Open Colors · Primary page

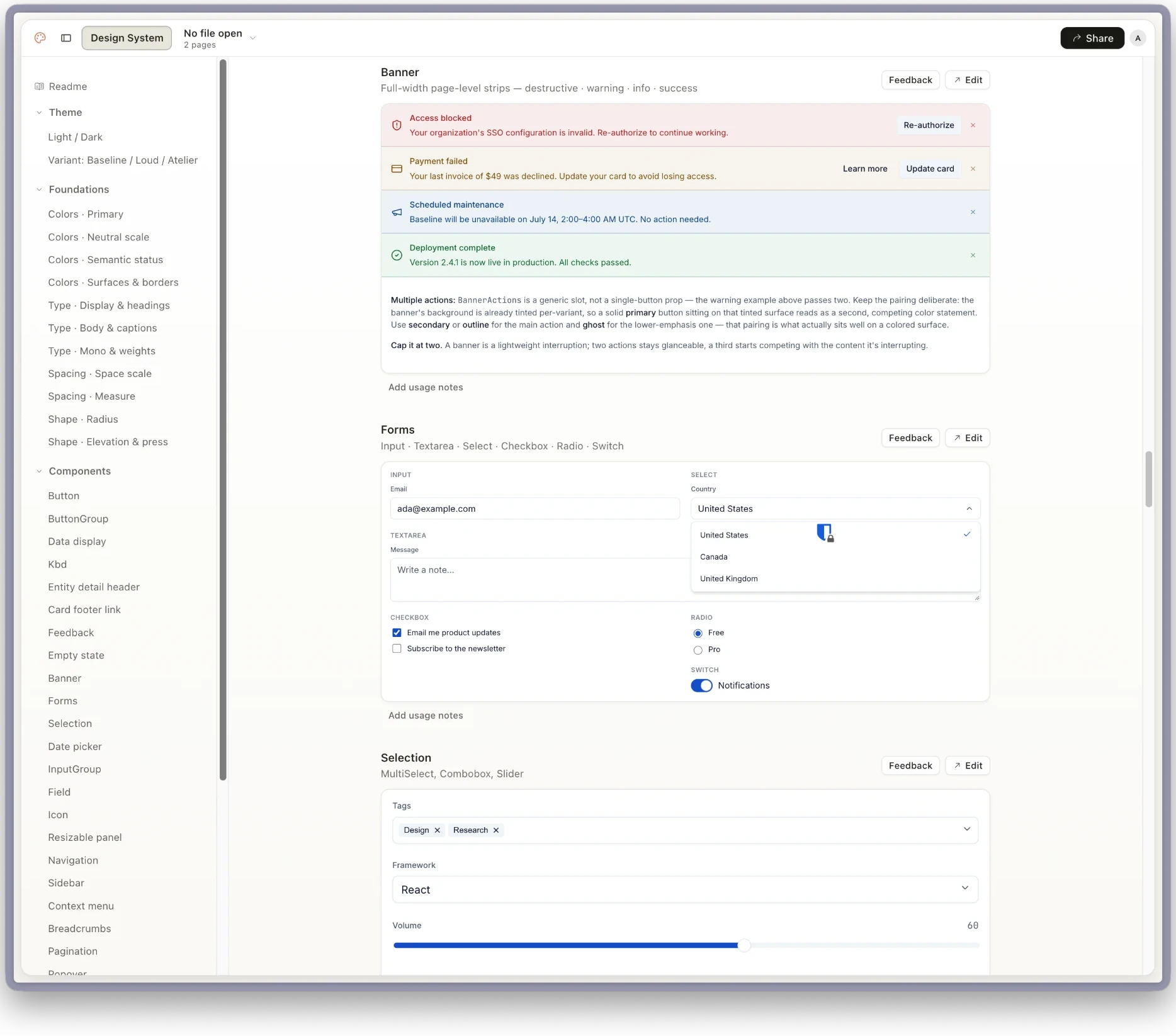86,214
